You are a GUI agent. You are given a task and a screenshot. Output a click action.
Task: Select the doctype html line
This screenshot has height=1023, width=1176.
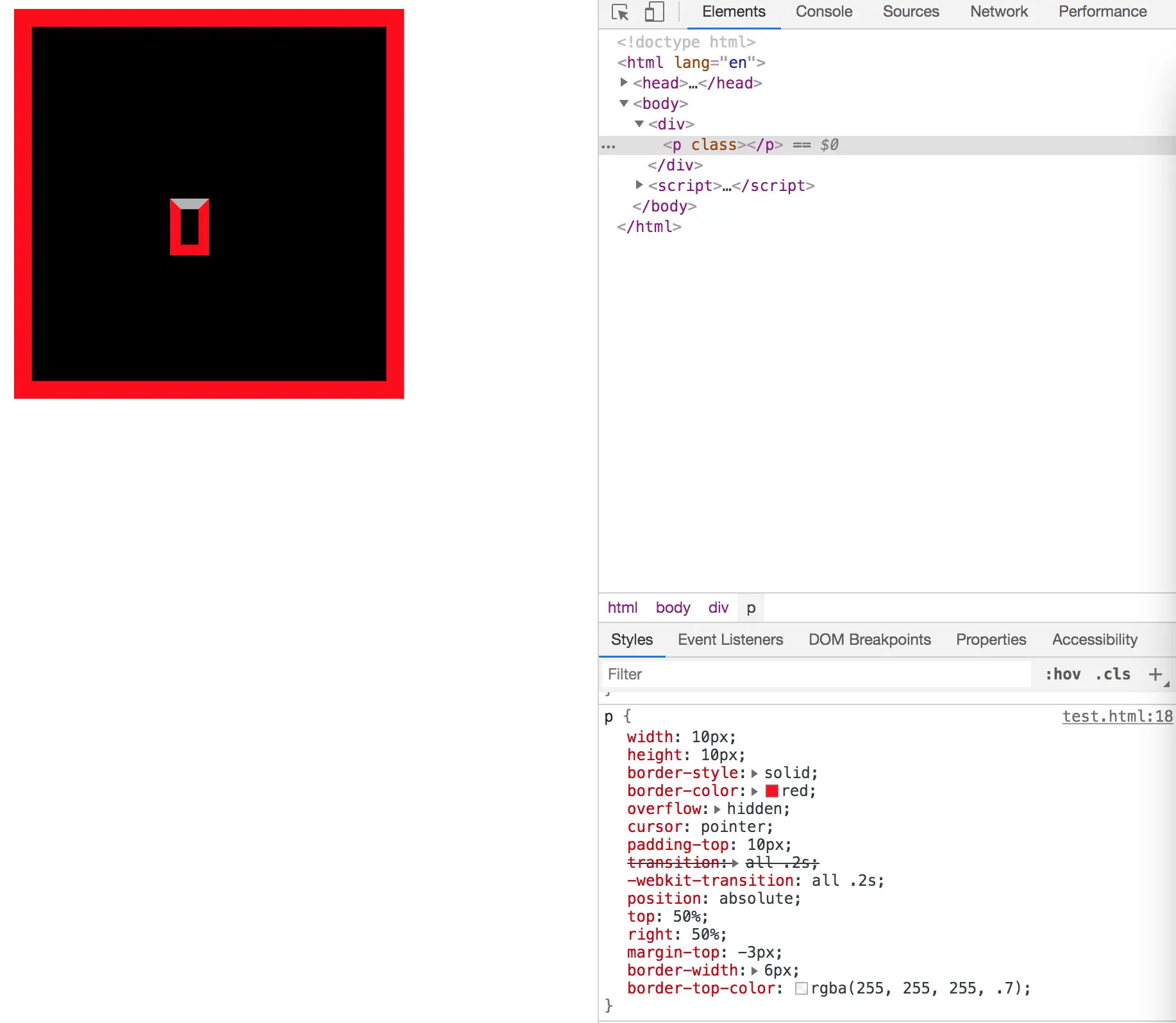(686, 42)
